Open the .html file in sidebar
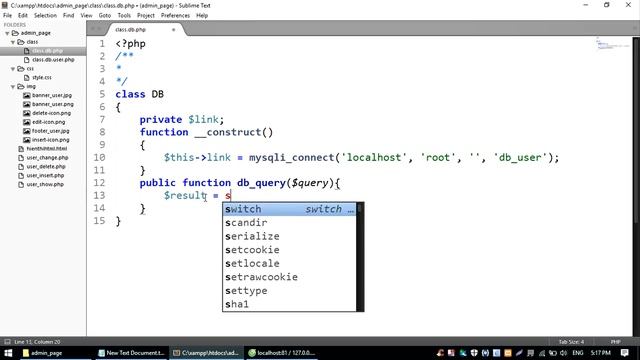The width and height of the screenshot is (640, 360). pyautogui.click(x=47, y=149)
